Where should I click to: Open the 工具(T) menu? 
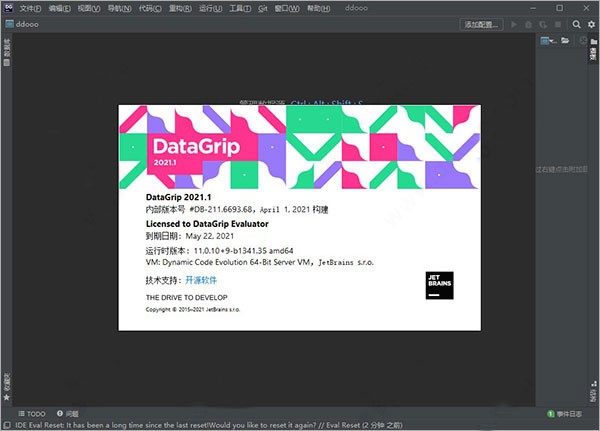(x=240, y=8)
